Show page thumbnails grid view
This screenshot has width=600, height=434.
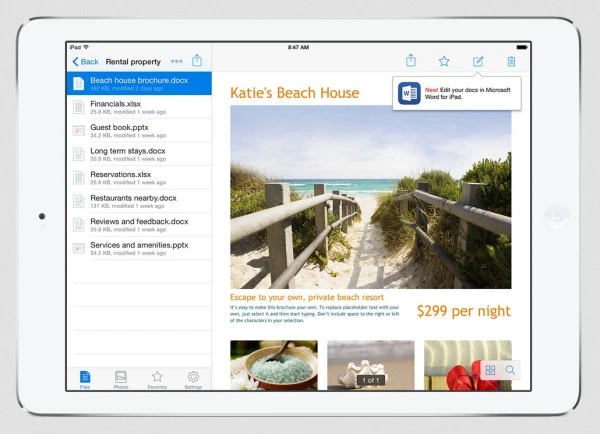tap(490, 370)
